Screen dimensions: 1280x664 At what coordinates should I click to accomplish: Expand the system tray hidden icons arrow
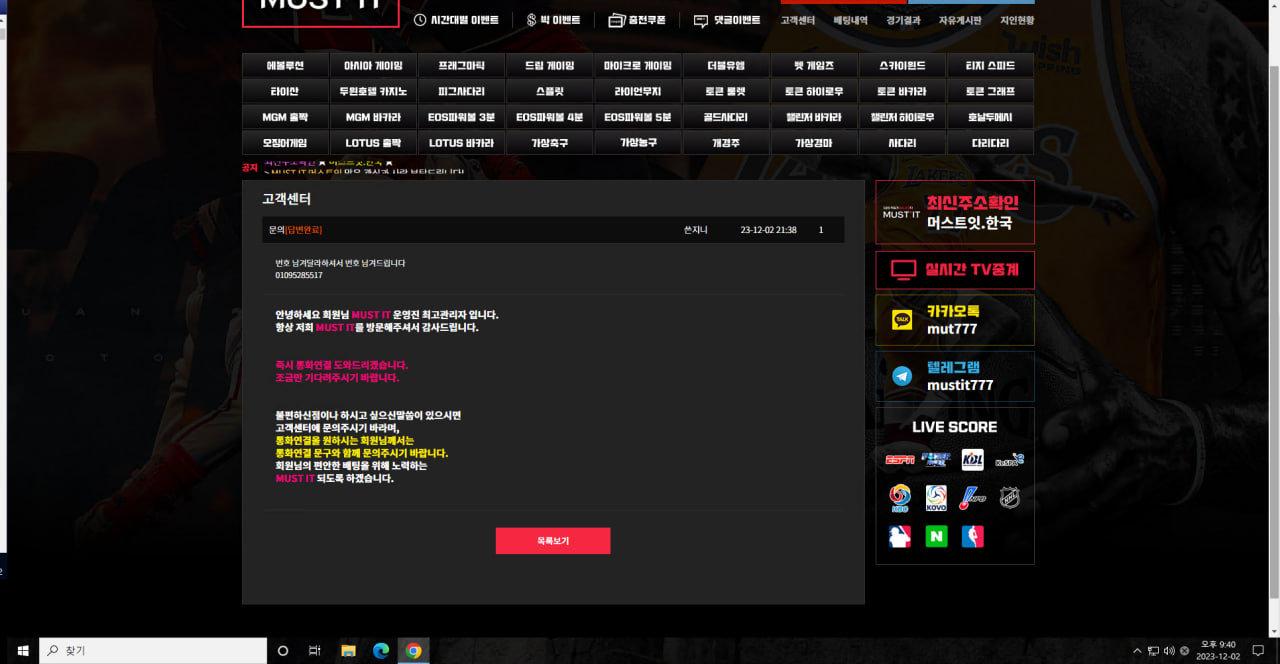tap(1136, 651)
